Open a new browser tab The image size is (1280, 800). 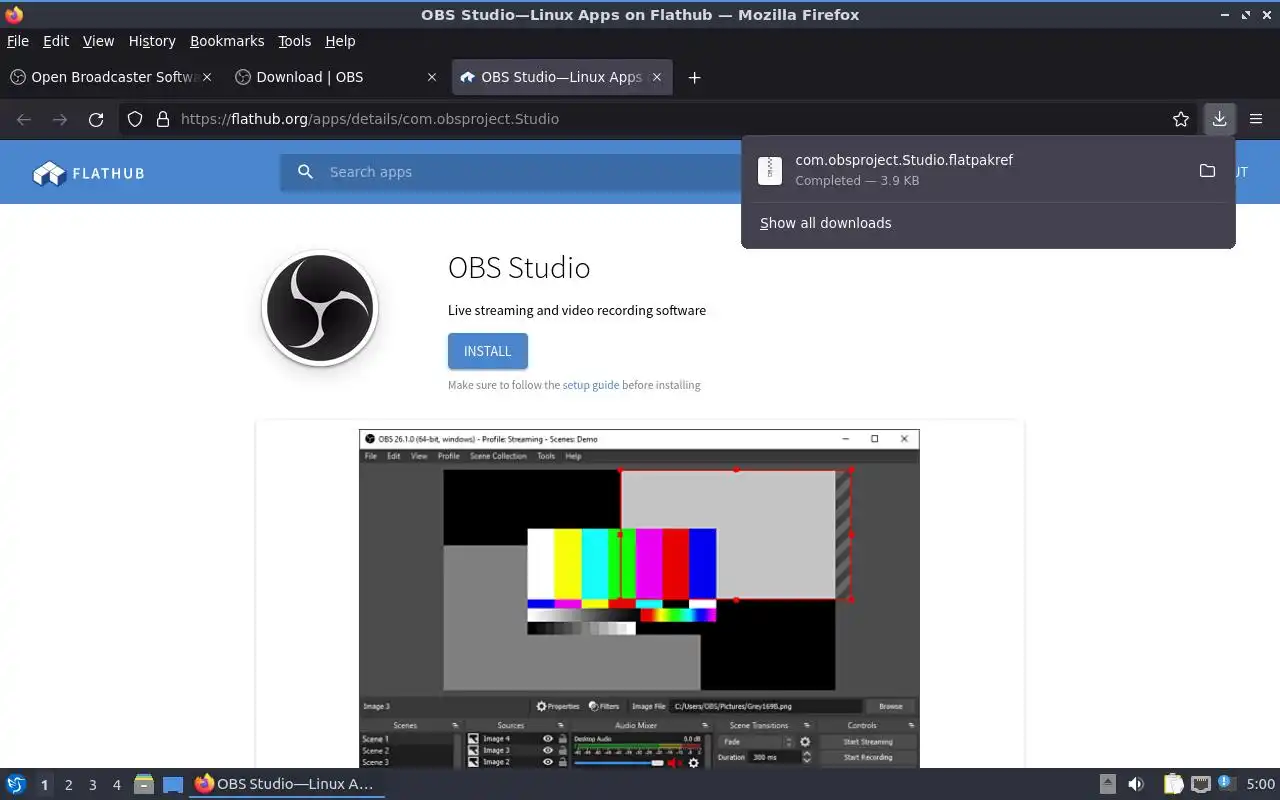(694, 77)
